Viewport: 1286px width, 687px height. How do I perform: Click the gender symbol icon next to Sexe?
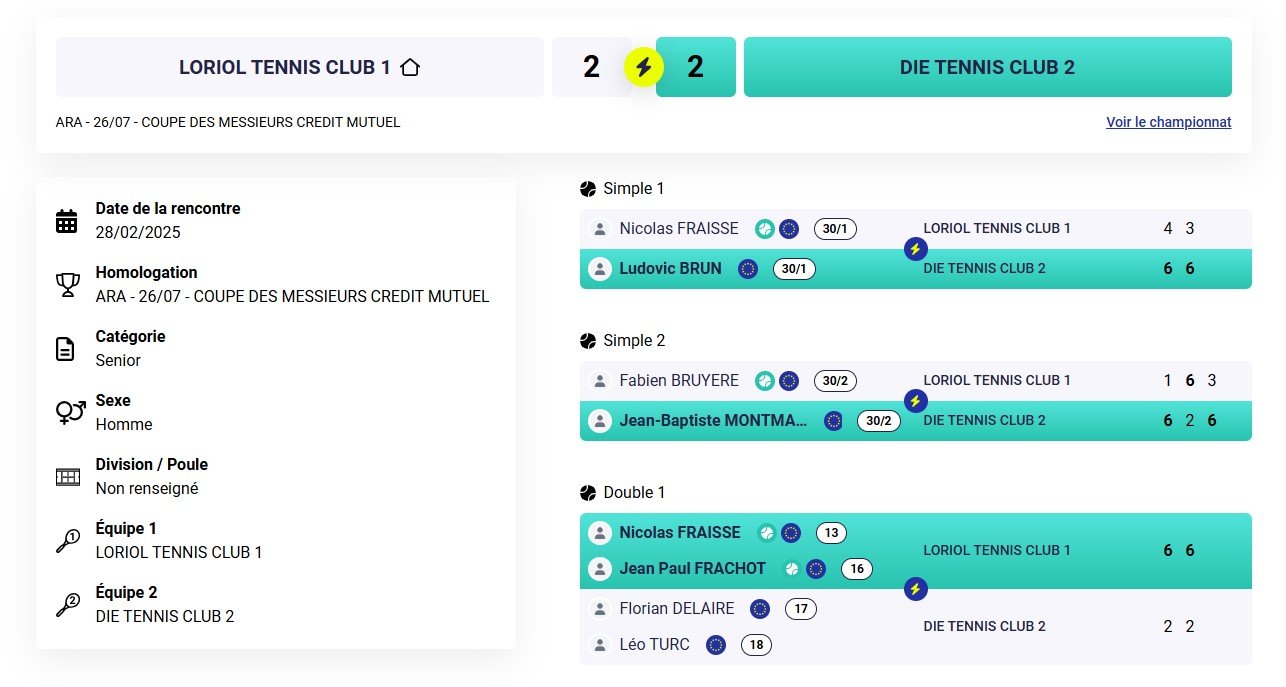coord(70,412)
